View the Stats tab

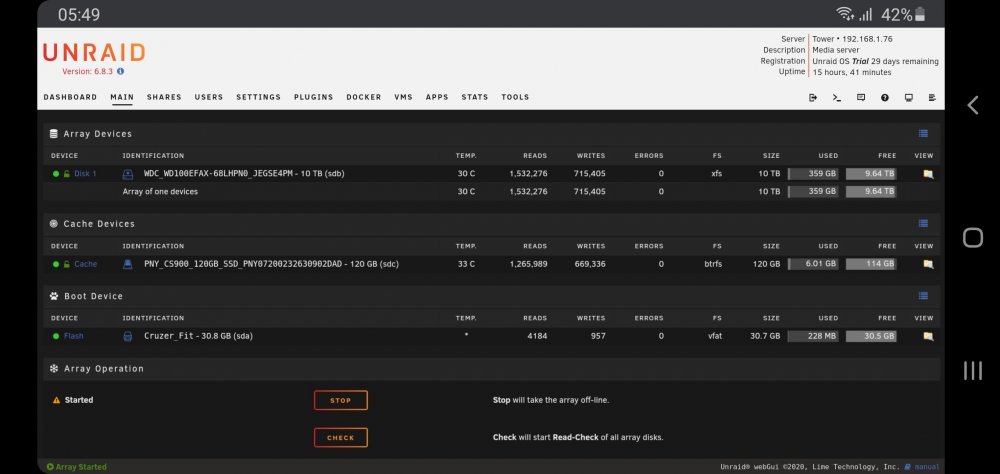click(x=474, y=98)
